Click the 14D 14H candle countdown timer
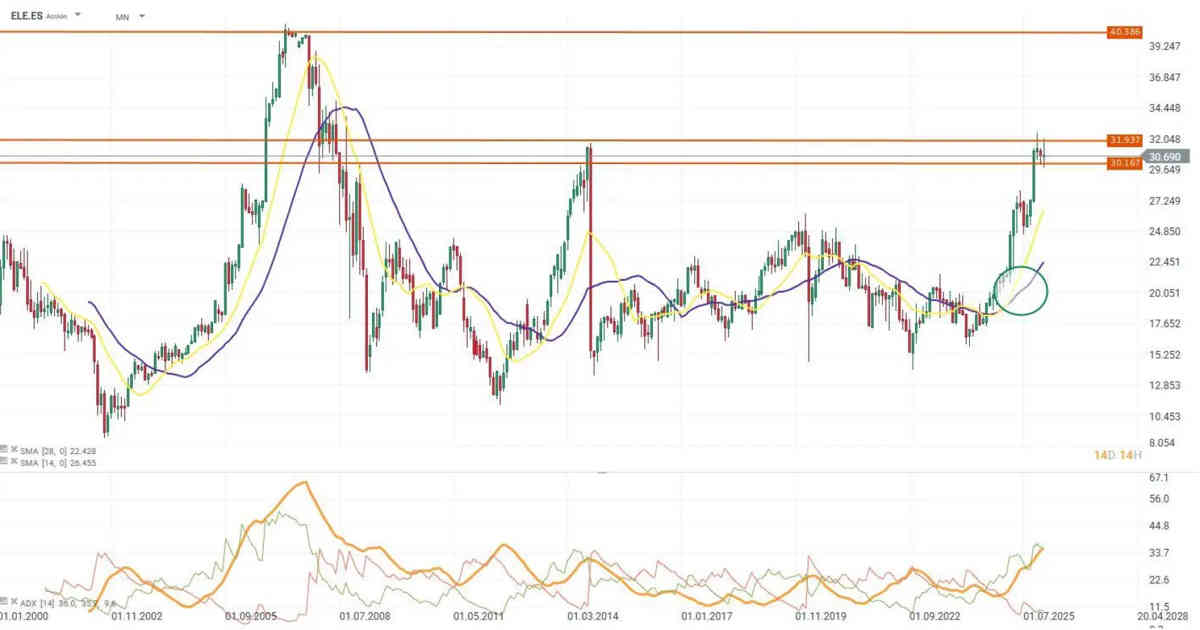Screen dimensions: 1200x630 [1117, 456]
